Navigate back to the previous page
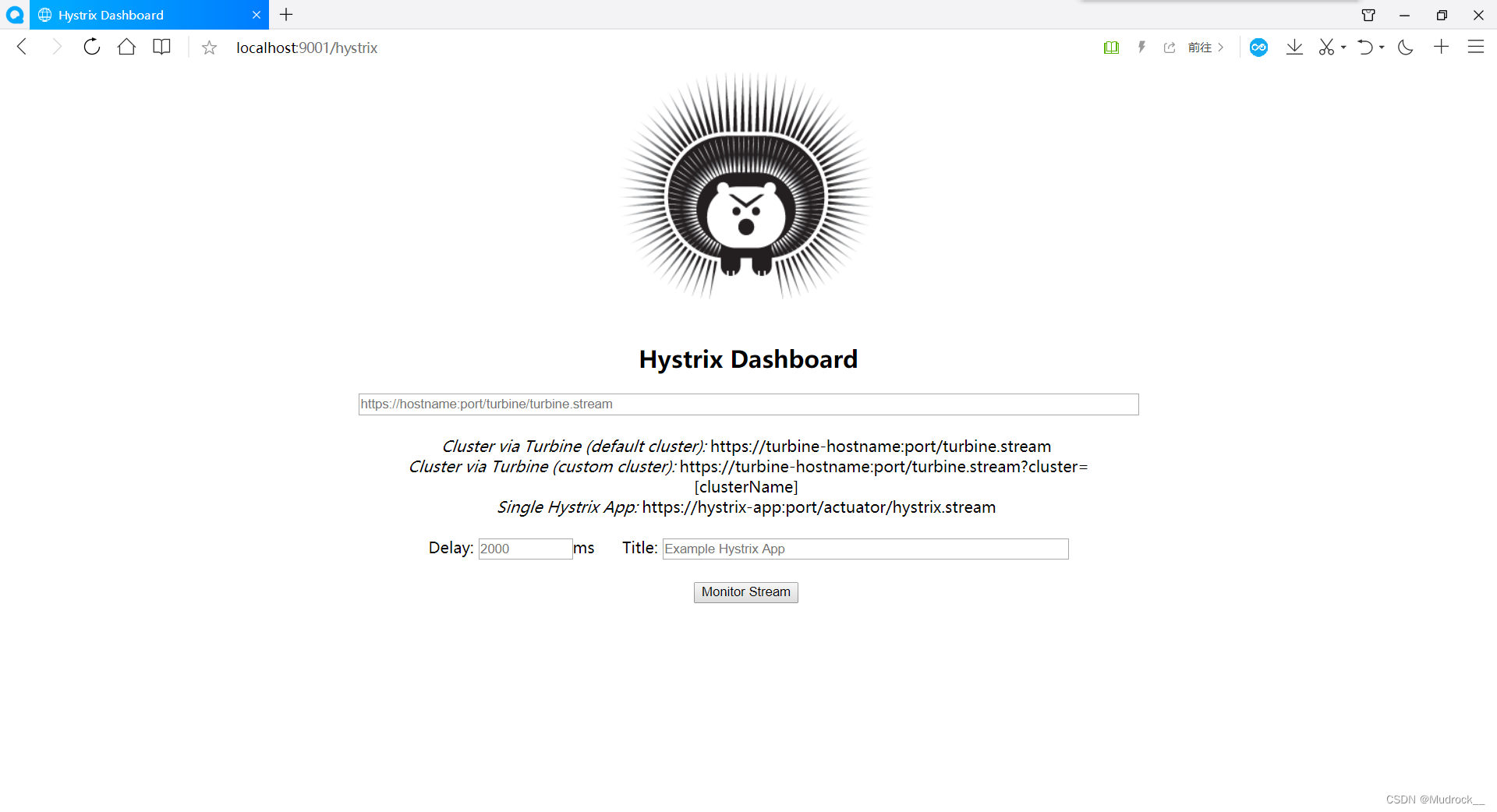 click(22, 48)
